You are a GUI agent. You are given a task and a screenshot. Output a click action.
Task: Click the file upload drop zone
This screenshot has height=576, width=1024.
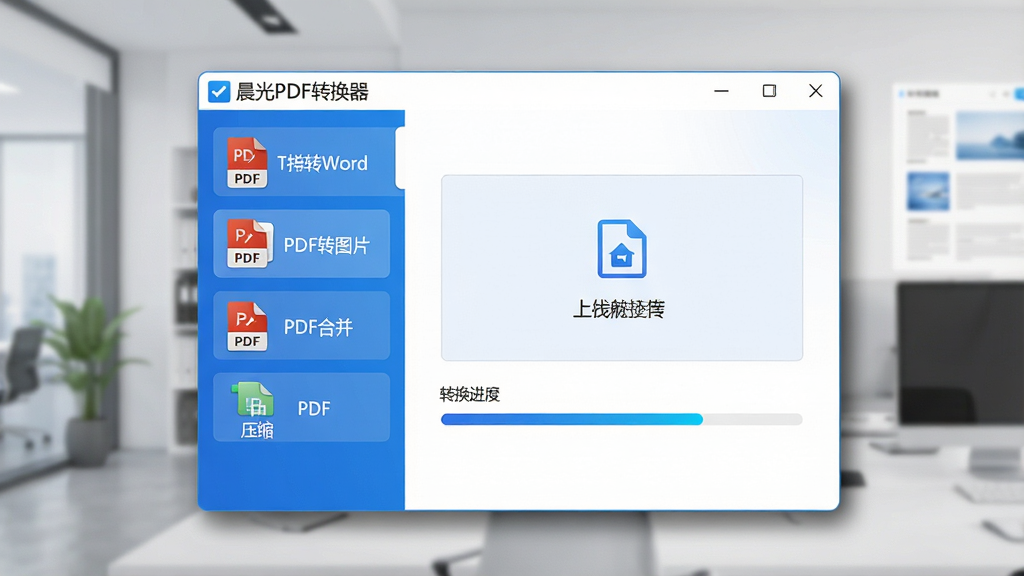[x=622, y=268]
